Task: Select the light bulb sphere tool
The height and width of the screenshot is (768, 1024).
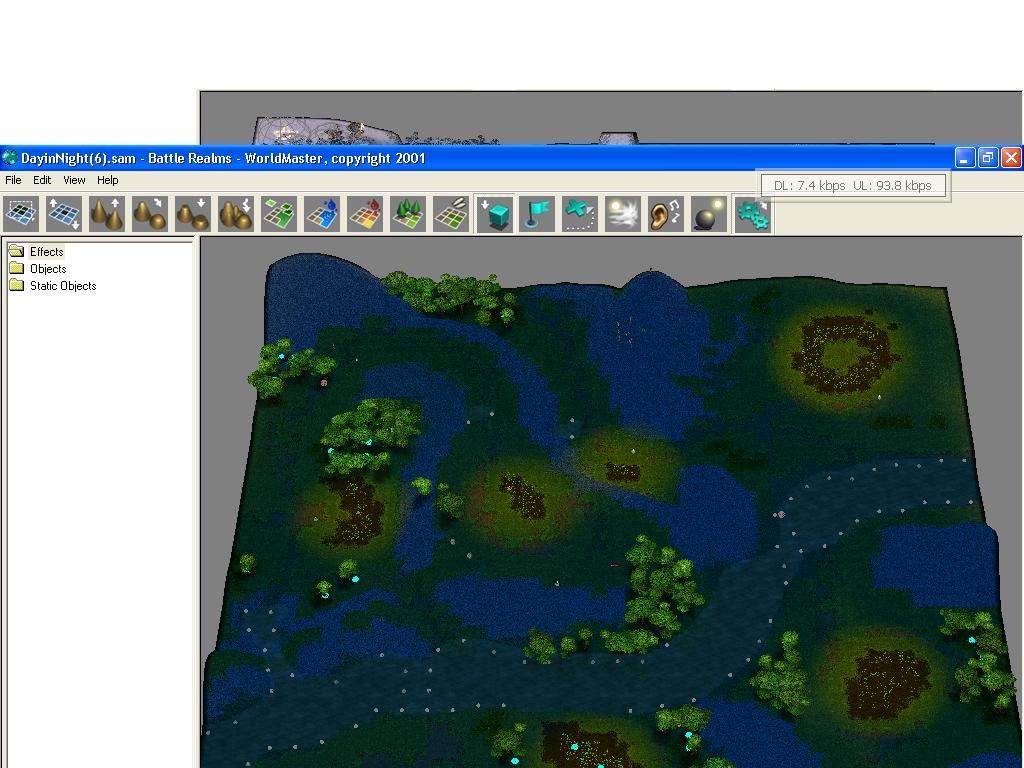Action: point(709,214)
